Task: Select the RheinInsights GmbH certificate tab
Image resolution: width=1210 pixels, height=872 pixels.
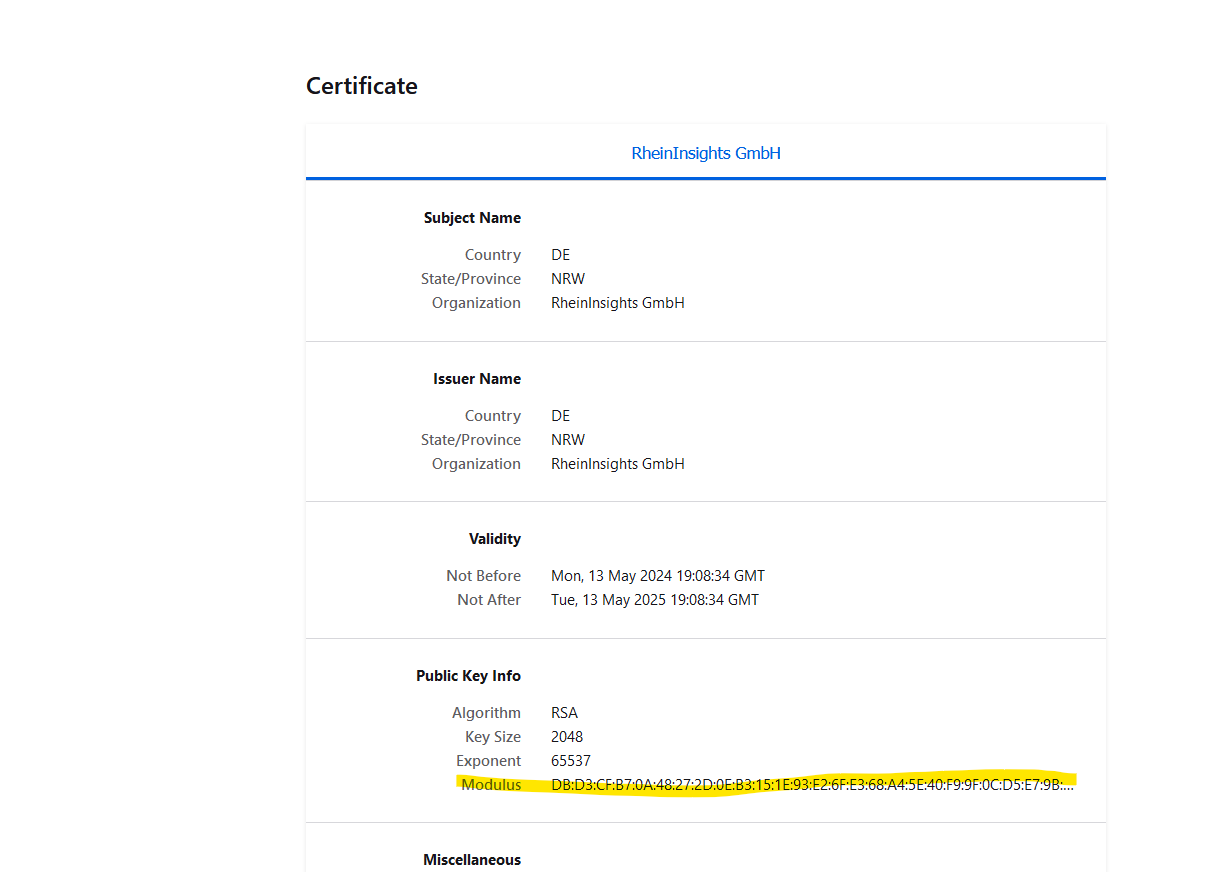Action: tap(705, 153)
